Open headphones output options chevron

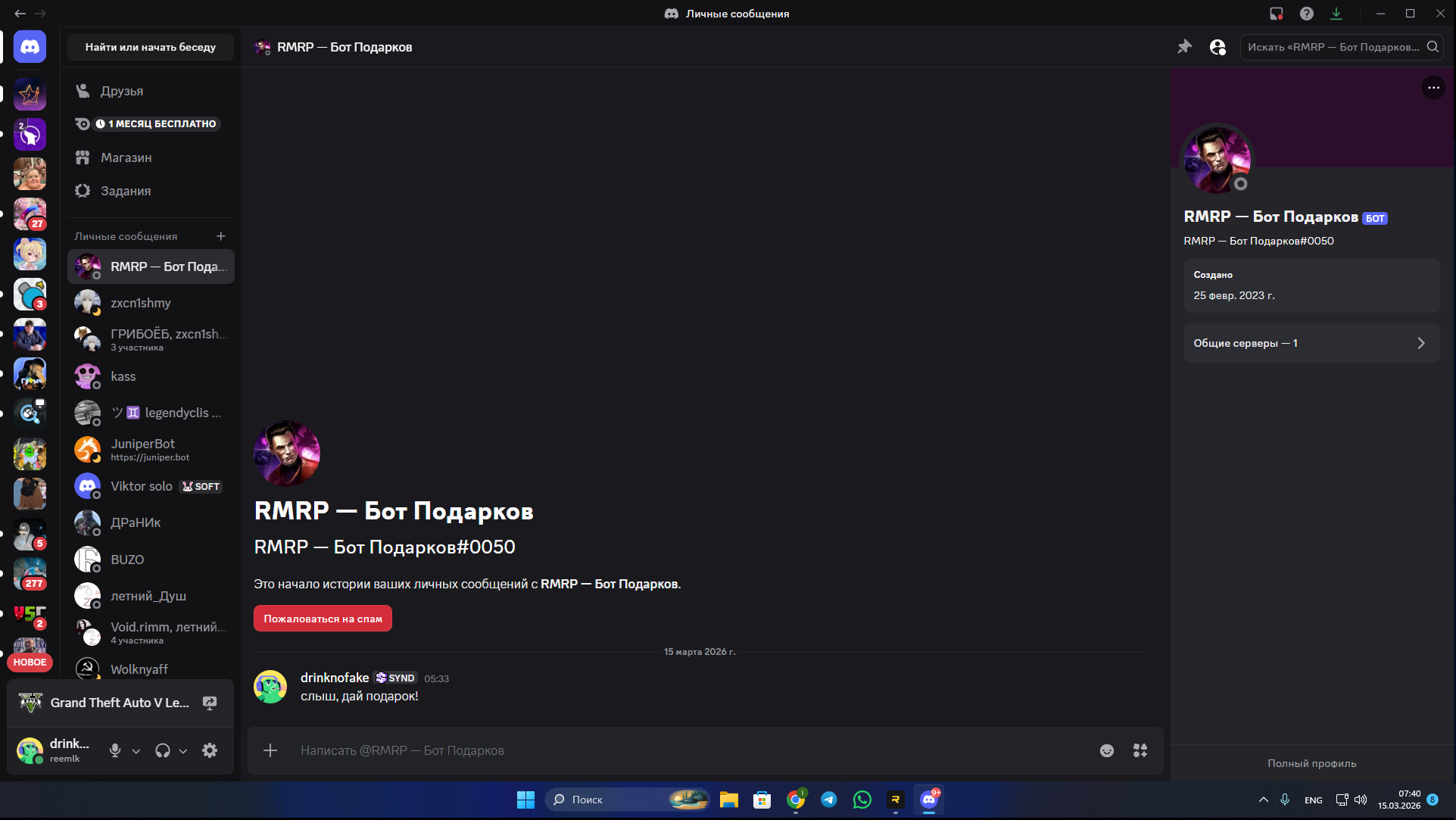(x=182, y=750)
